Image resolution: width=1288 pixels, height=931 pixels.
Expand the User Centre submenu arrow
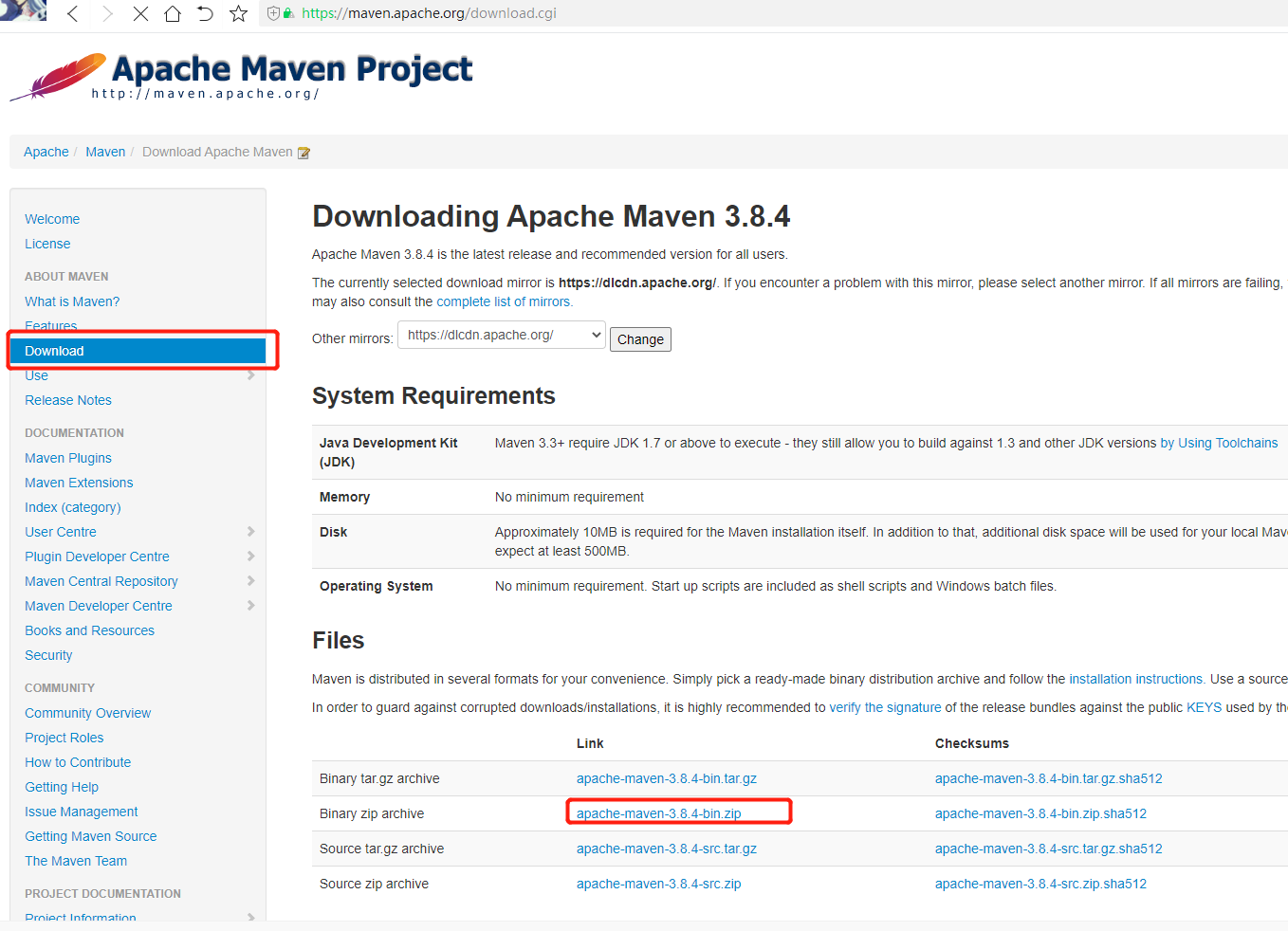251,532
